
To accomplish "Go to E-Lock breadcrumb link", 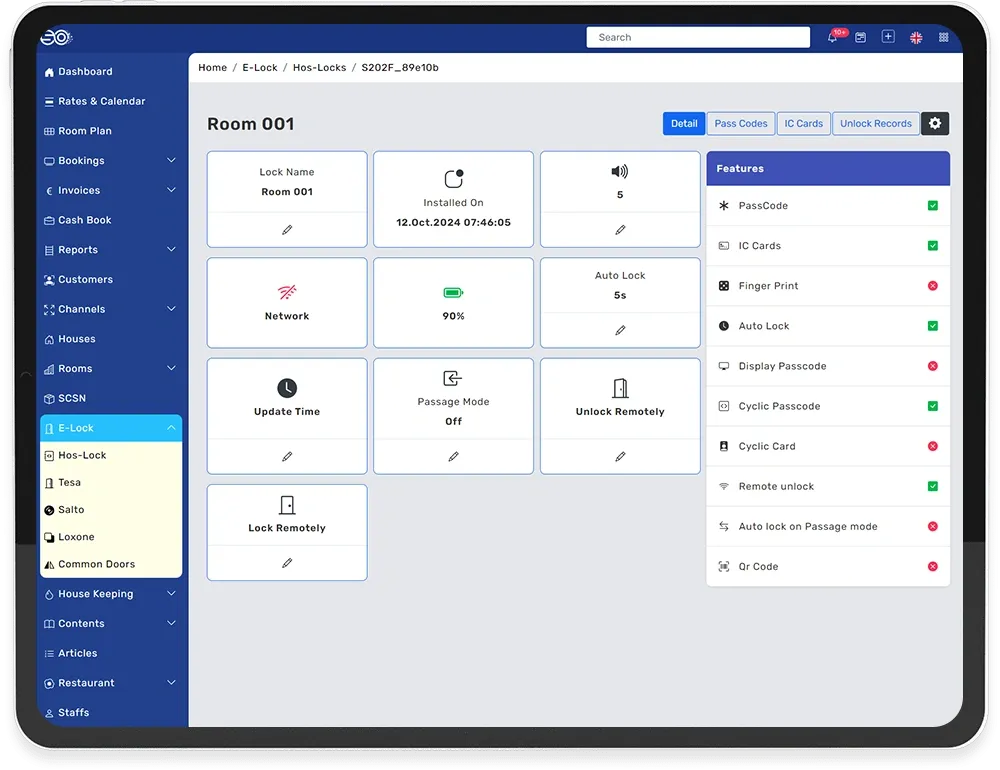I will tap(260, 68).
